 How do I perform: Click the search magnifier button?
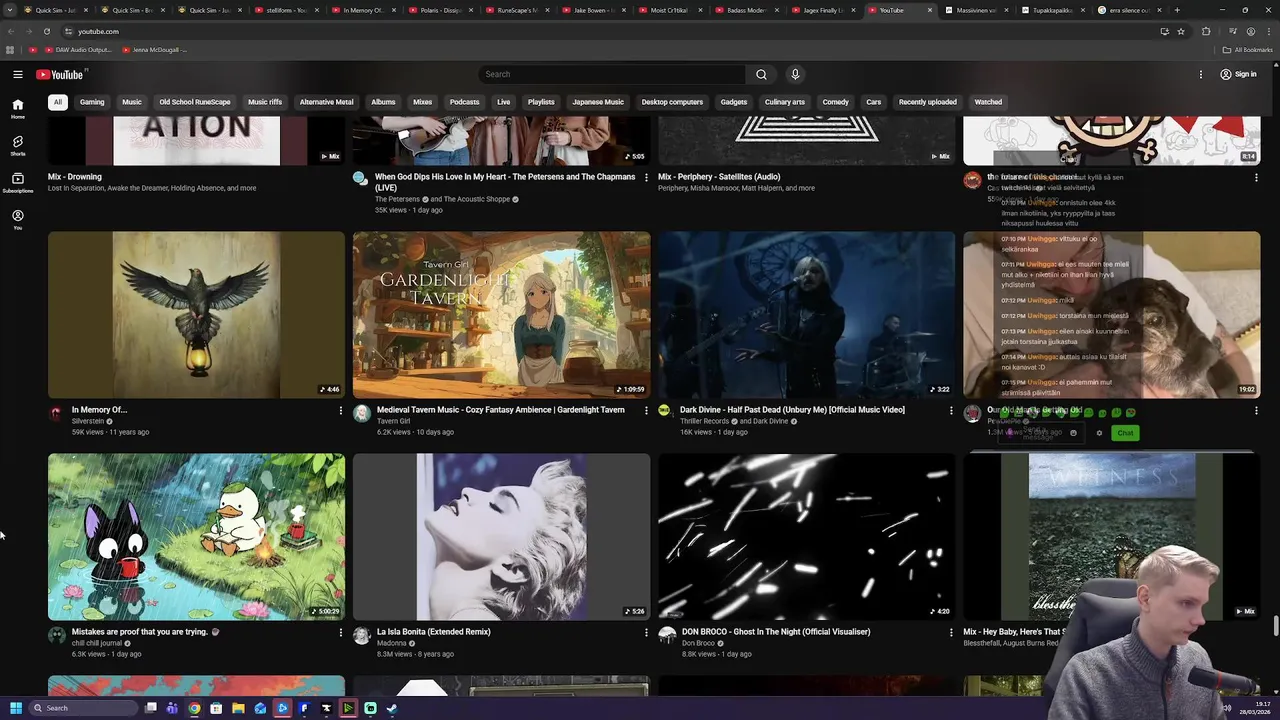[761, 74]
